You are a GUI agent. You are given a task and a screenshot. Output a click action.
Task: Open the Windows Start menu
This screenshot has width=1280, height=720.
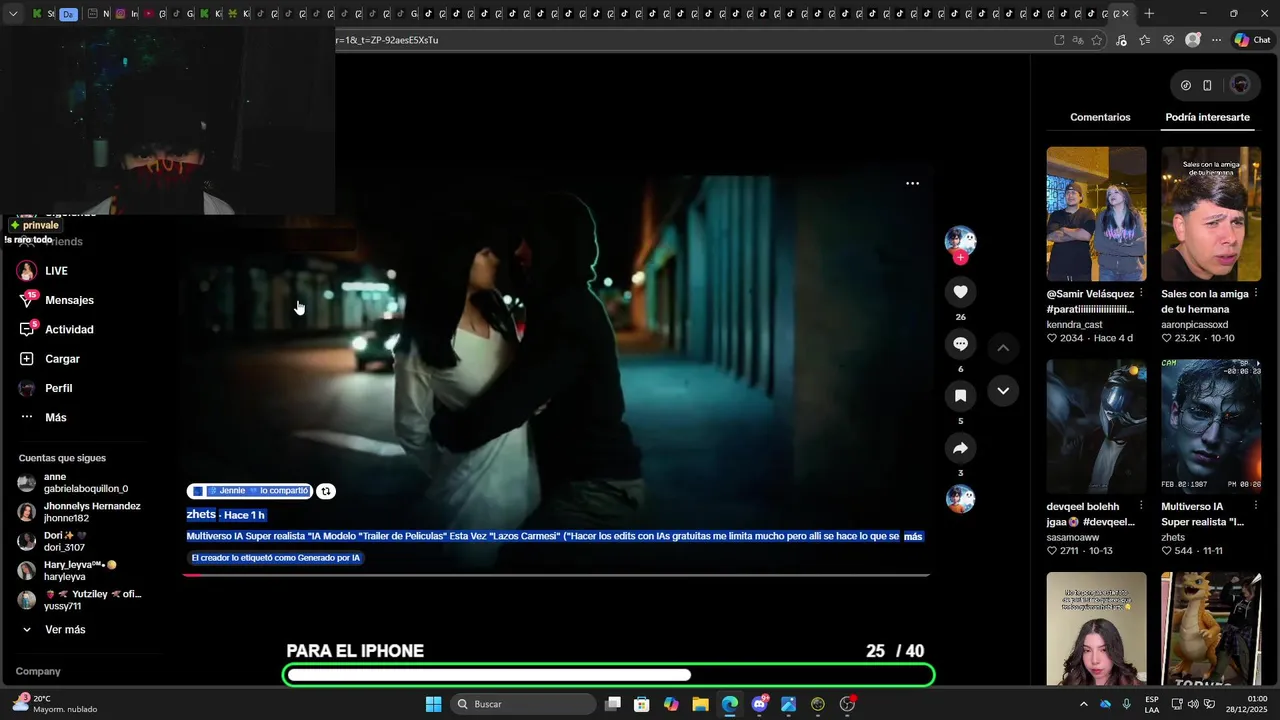click(x=433, y=704)
